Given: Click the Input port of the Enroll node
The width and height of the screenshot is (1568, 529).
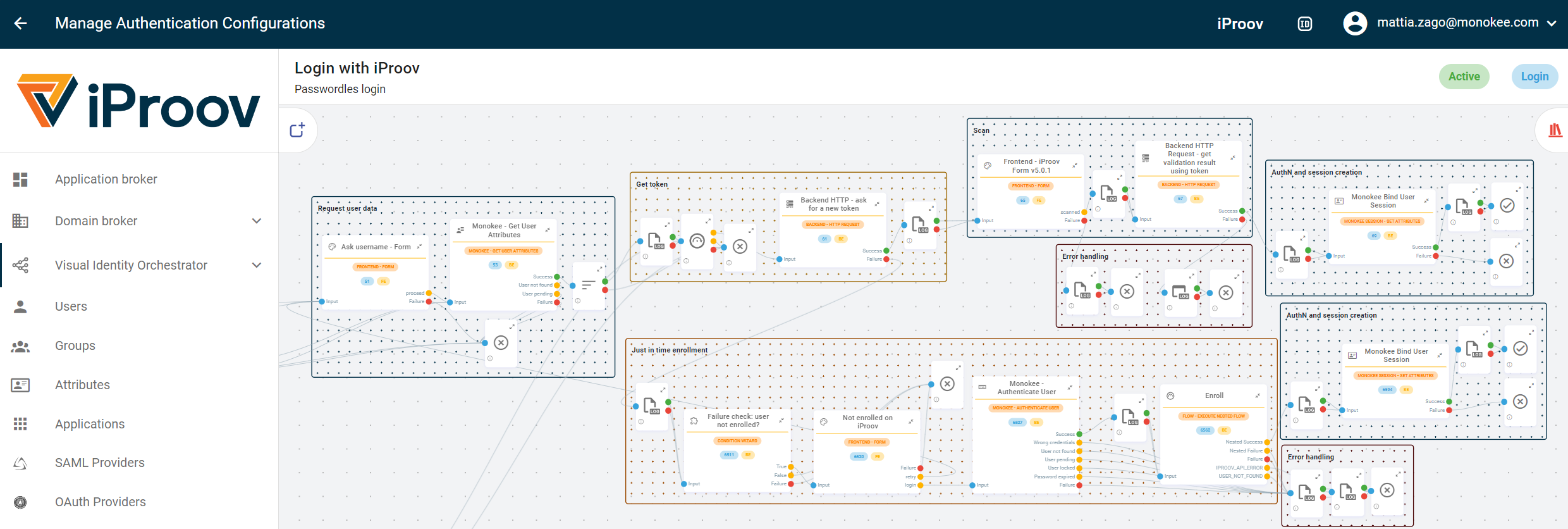Looking at the screenshot, I should (x=1160, y=476).
